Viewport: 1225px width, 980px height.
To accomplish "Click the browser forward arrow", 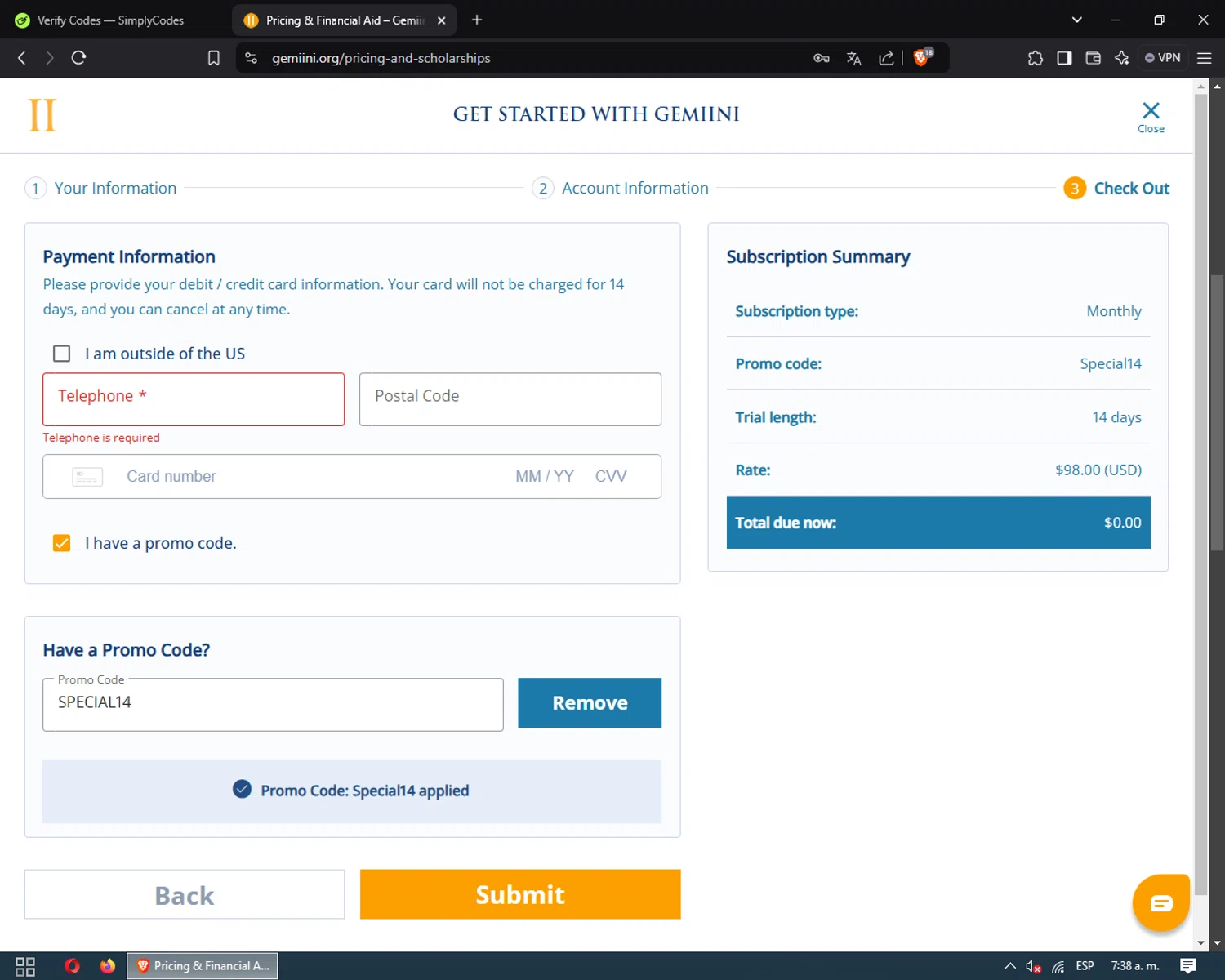I will (50, 58).
